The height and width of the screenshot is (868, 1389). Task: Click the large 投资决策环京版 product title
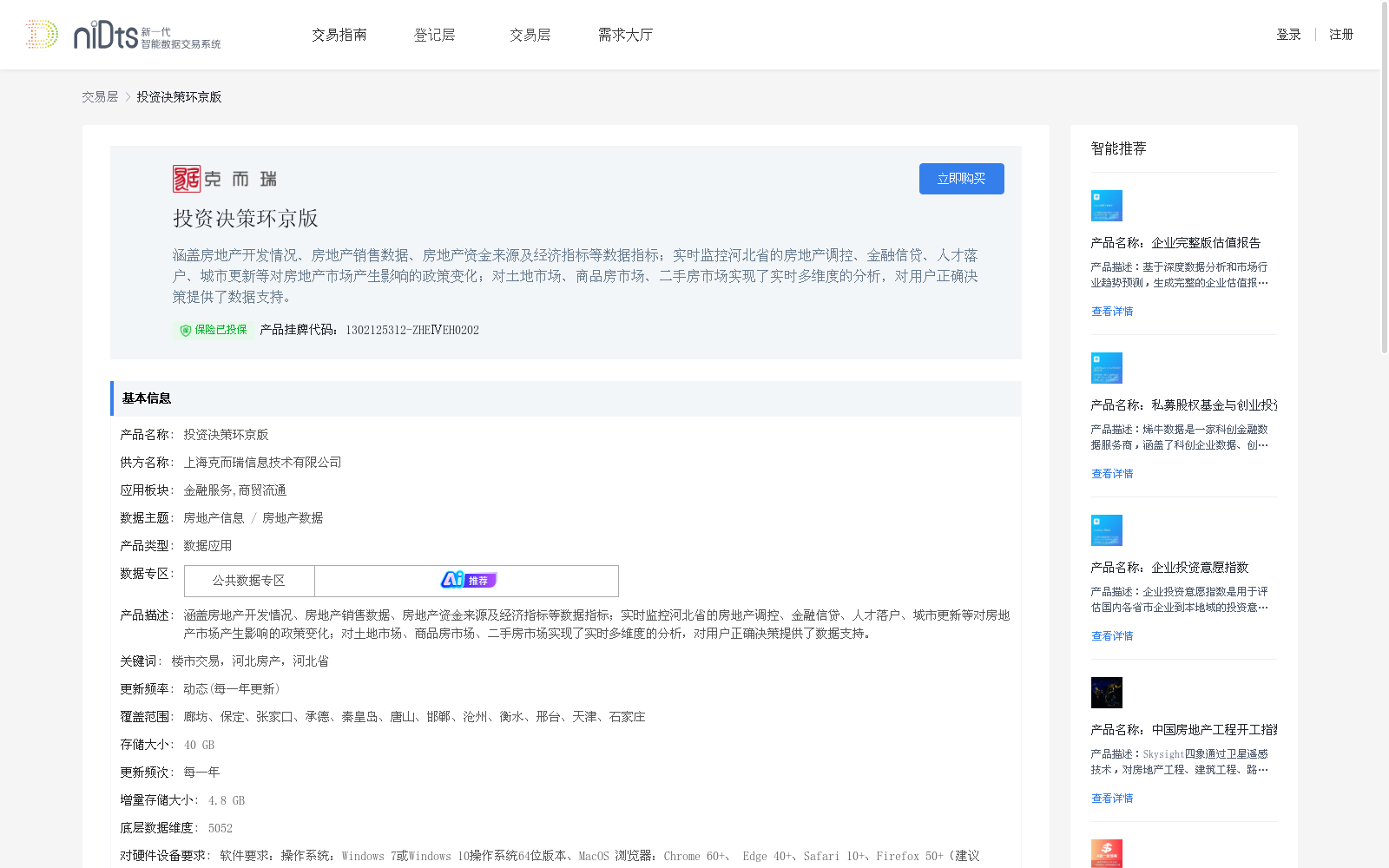tap(246, 219)
